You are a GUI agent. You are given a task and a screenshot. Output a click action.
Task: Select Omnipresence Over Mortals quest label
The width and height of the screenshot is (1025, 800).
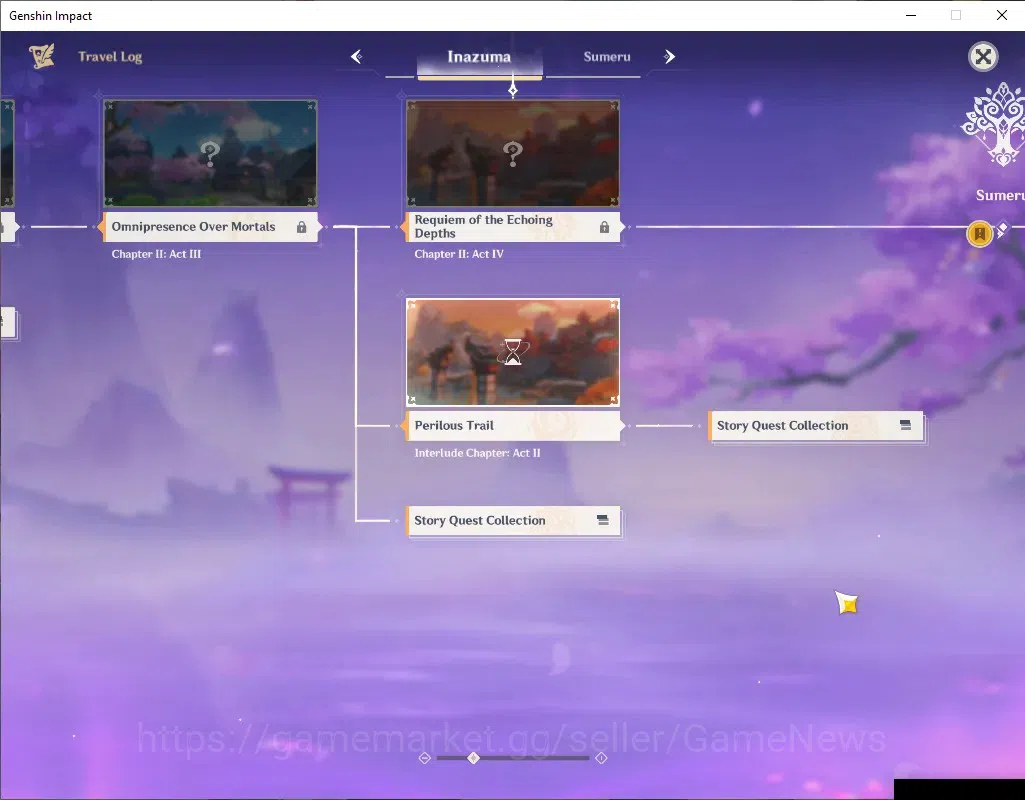pyautogui.click(x=210, y=227)
